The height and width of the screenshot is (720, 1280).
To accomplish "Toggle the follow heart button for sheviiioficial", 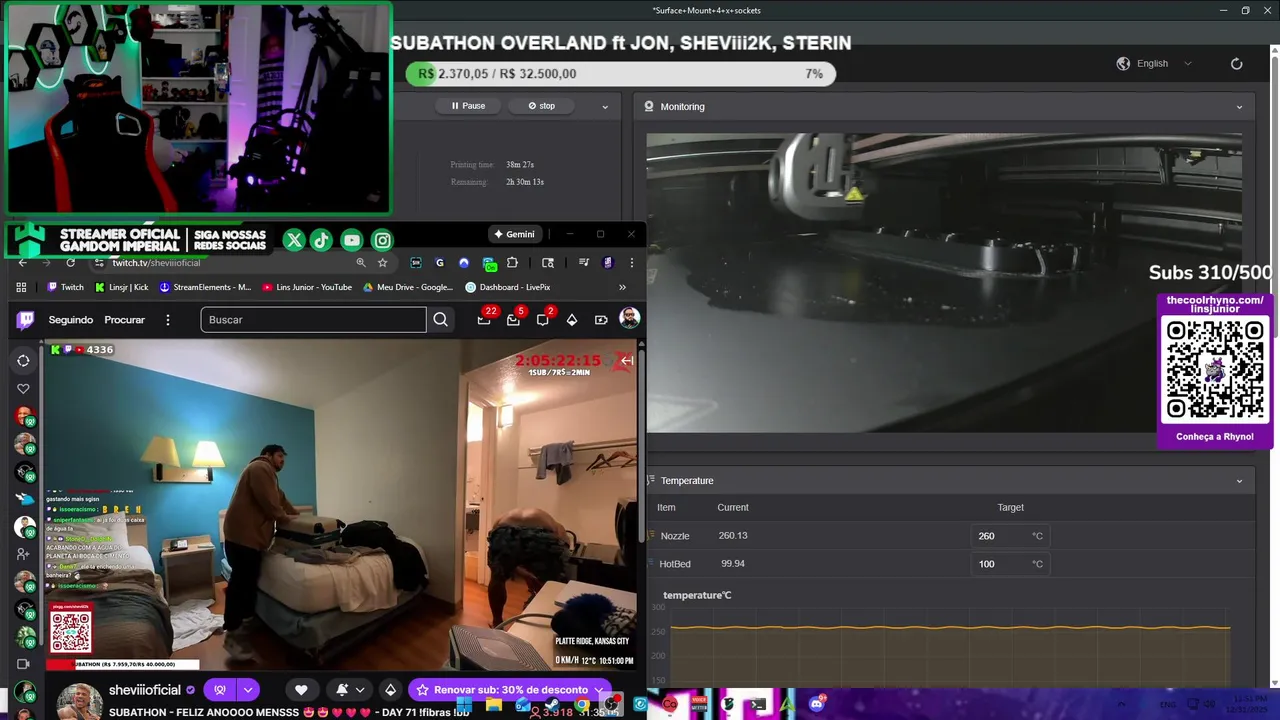I will tap(301, 690).
